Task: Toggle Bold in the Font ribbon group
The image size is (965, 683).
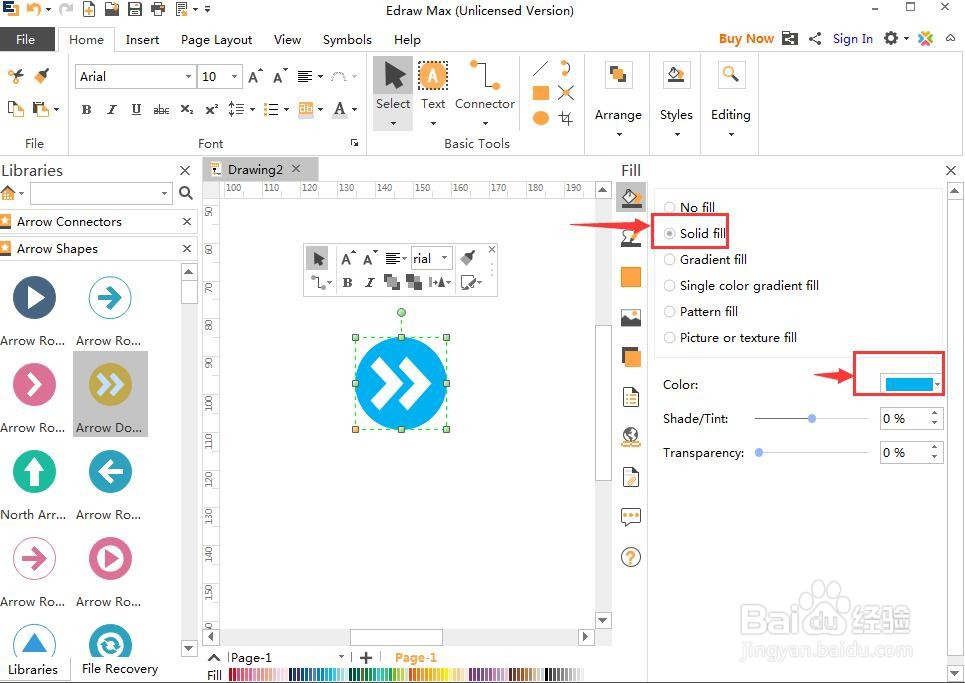Action: [87, 110]
